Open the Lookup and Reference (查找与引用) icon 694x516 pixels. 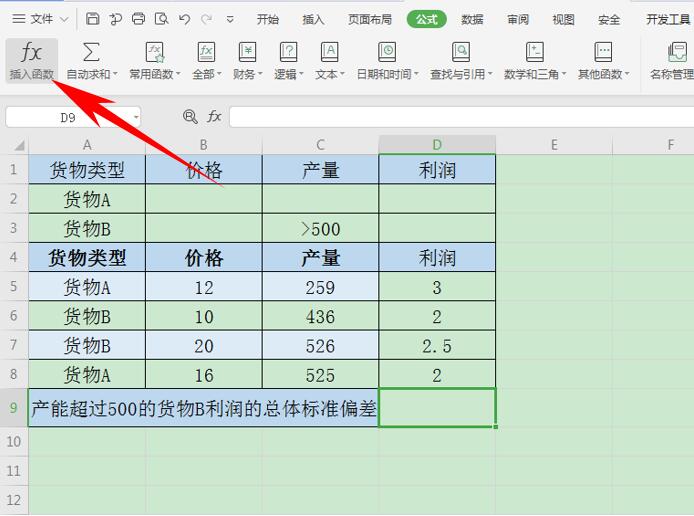pyautogui.click(x=461, y=53)
